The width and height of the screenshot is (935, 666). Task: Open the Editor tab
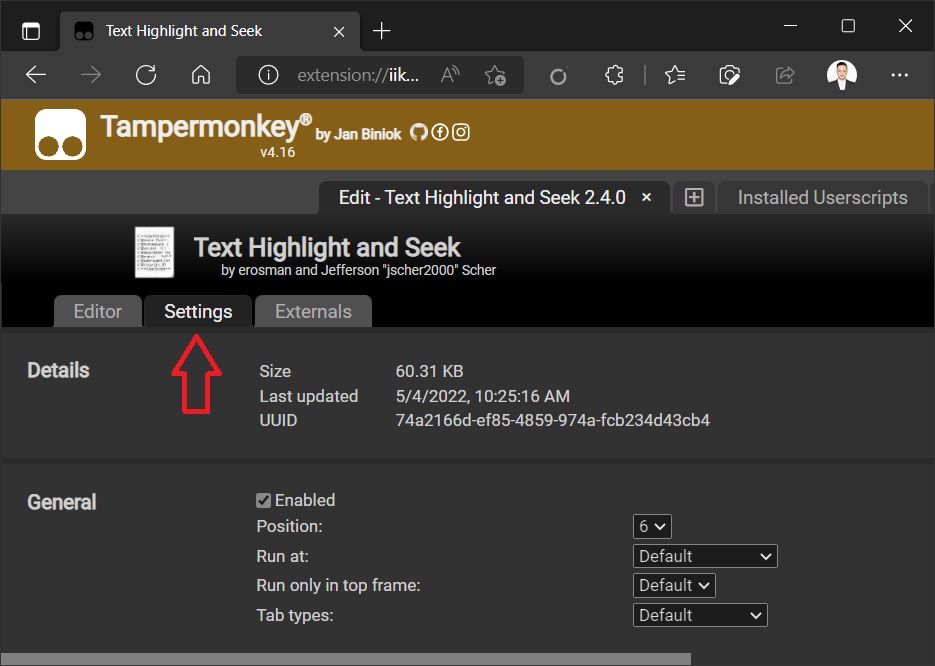98,311
